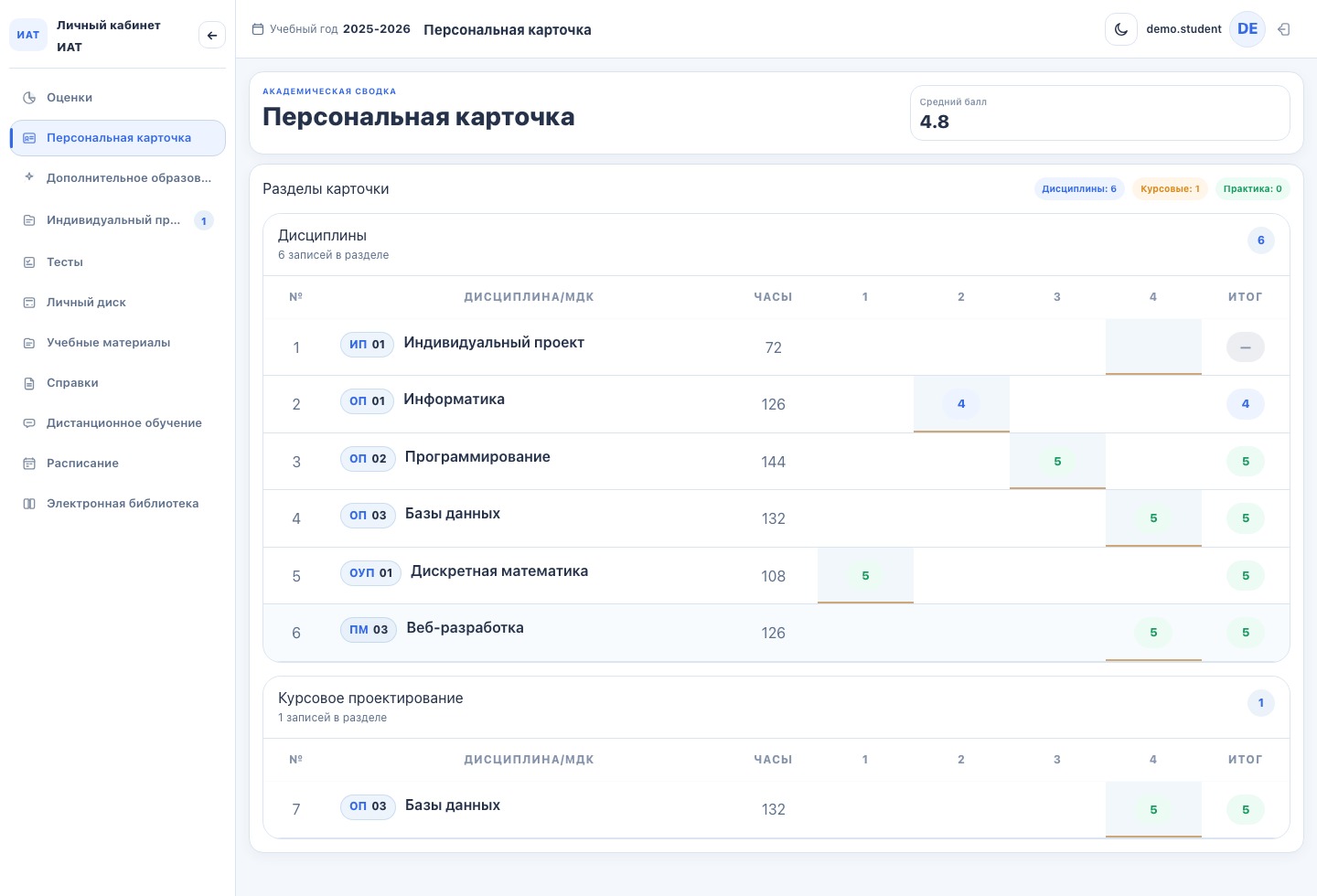
Task: Open Учебные материалы page
Action: (x=117, y=343)
